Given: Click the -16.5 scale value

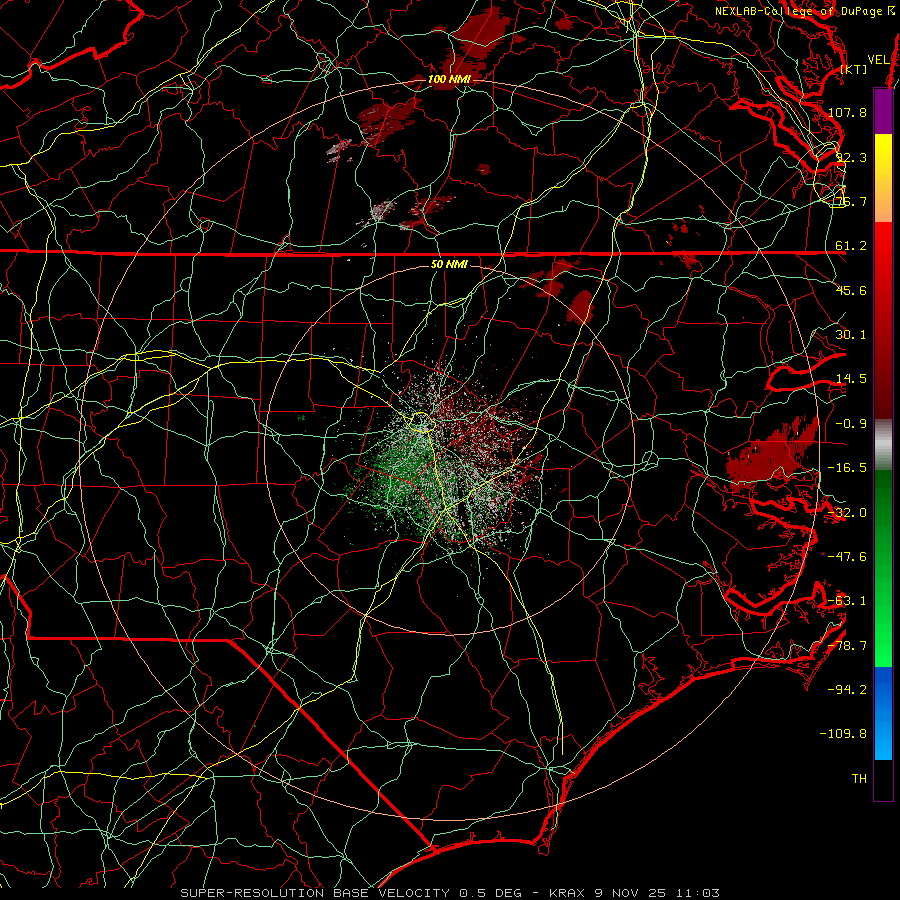Looking at the screenshot, I should (847, 468).
